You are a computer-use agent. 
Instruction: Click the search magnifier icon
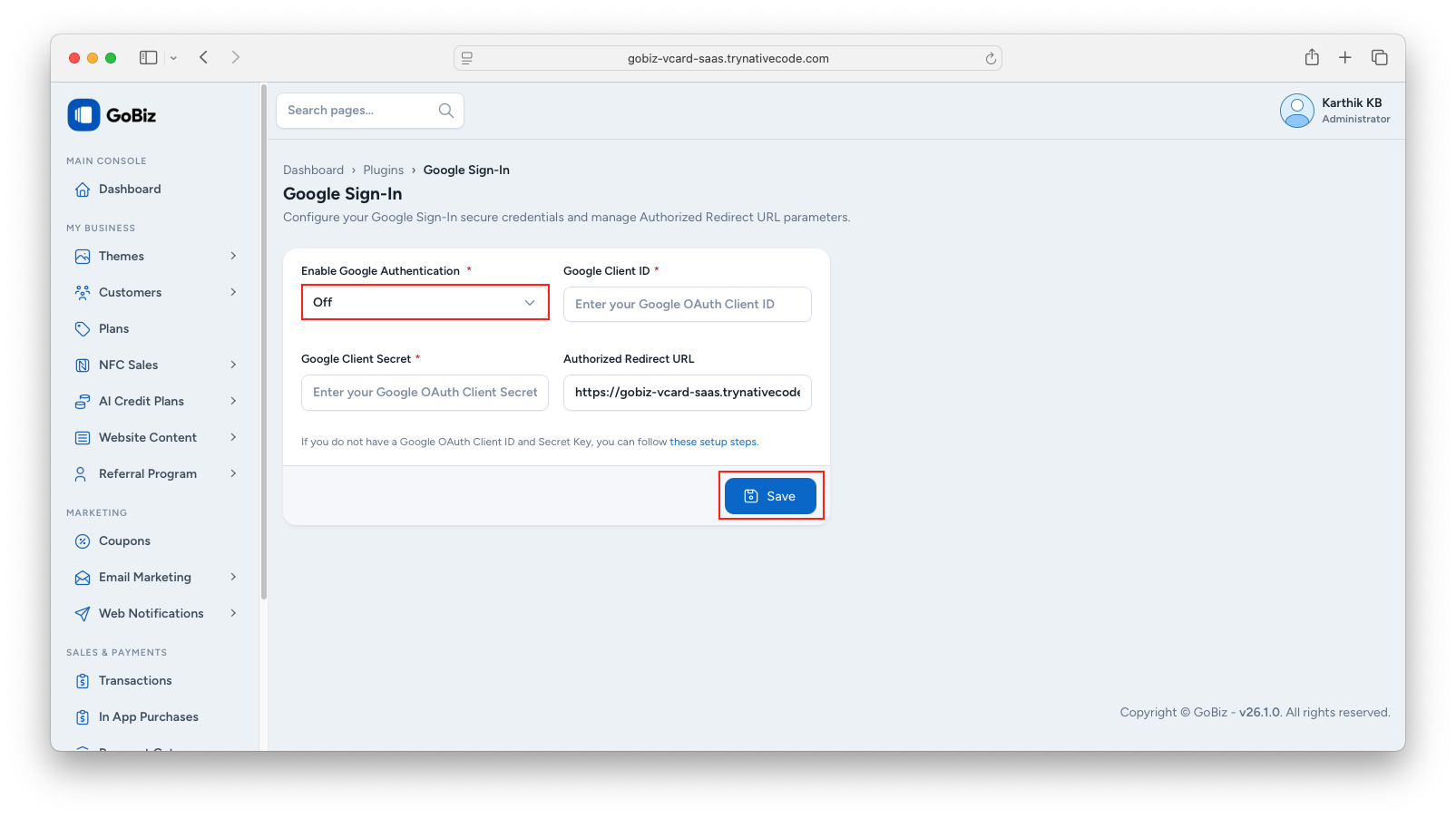pos(446,111)
